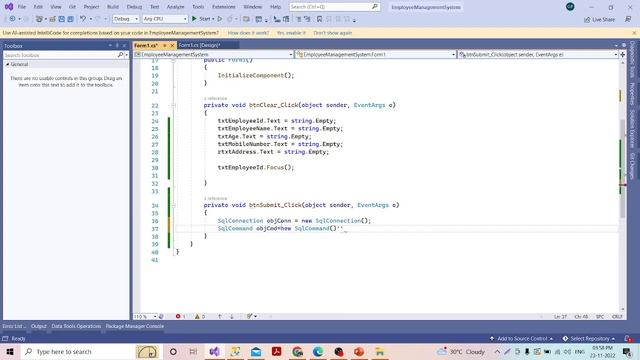Go to previous issue arrow in status strip
Viewport: 640px width, 360px height.
[220, 316]
